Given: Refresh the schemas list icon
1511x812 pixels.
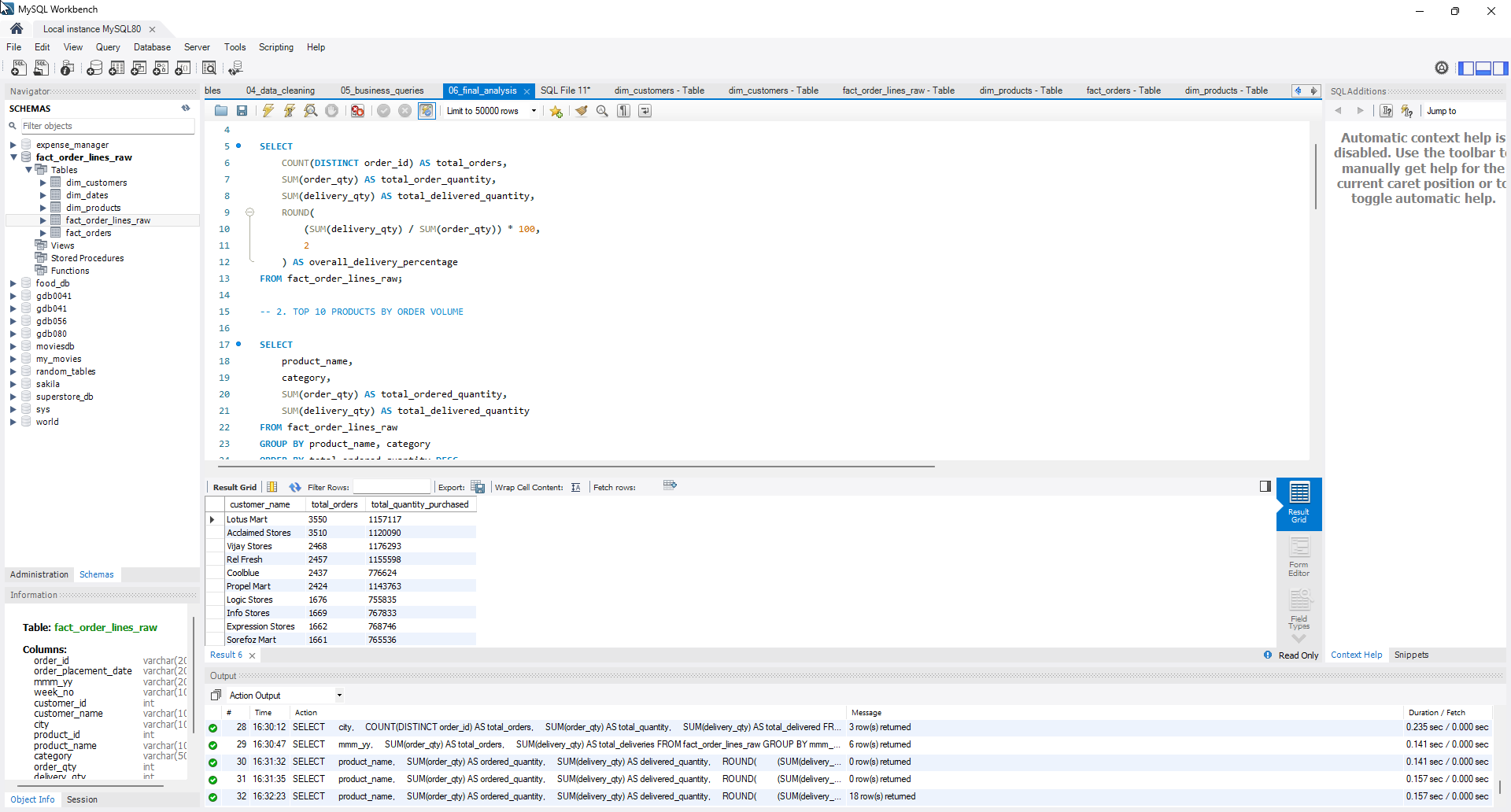Looking at the screenshot, I should pyautogui.click(x=186, y=109).
